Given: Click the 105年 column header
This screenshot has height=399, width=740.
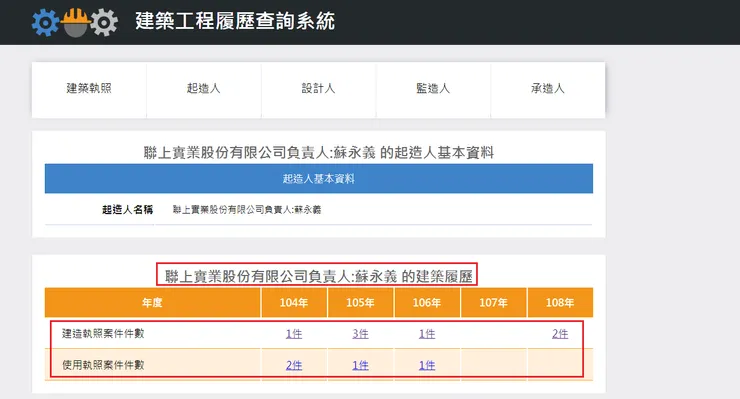Looking at the screenshot, I should [x=360, y=303].
